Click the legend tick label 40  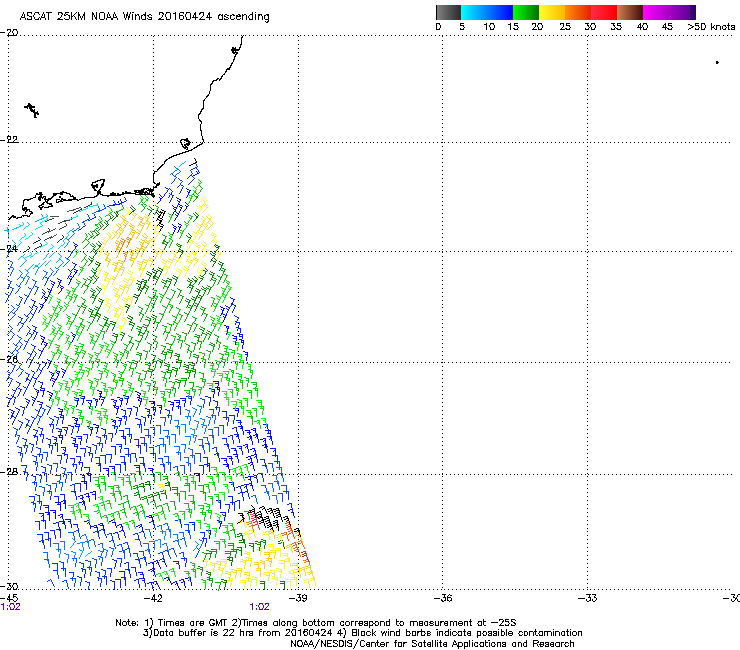click(642, 27)
